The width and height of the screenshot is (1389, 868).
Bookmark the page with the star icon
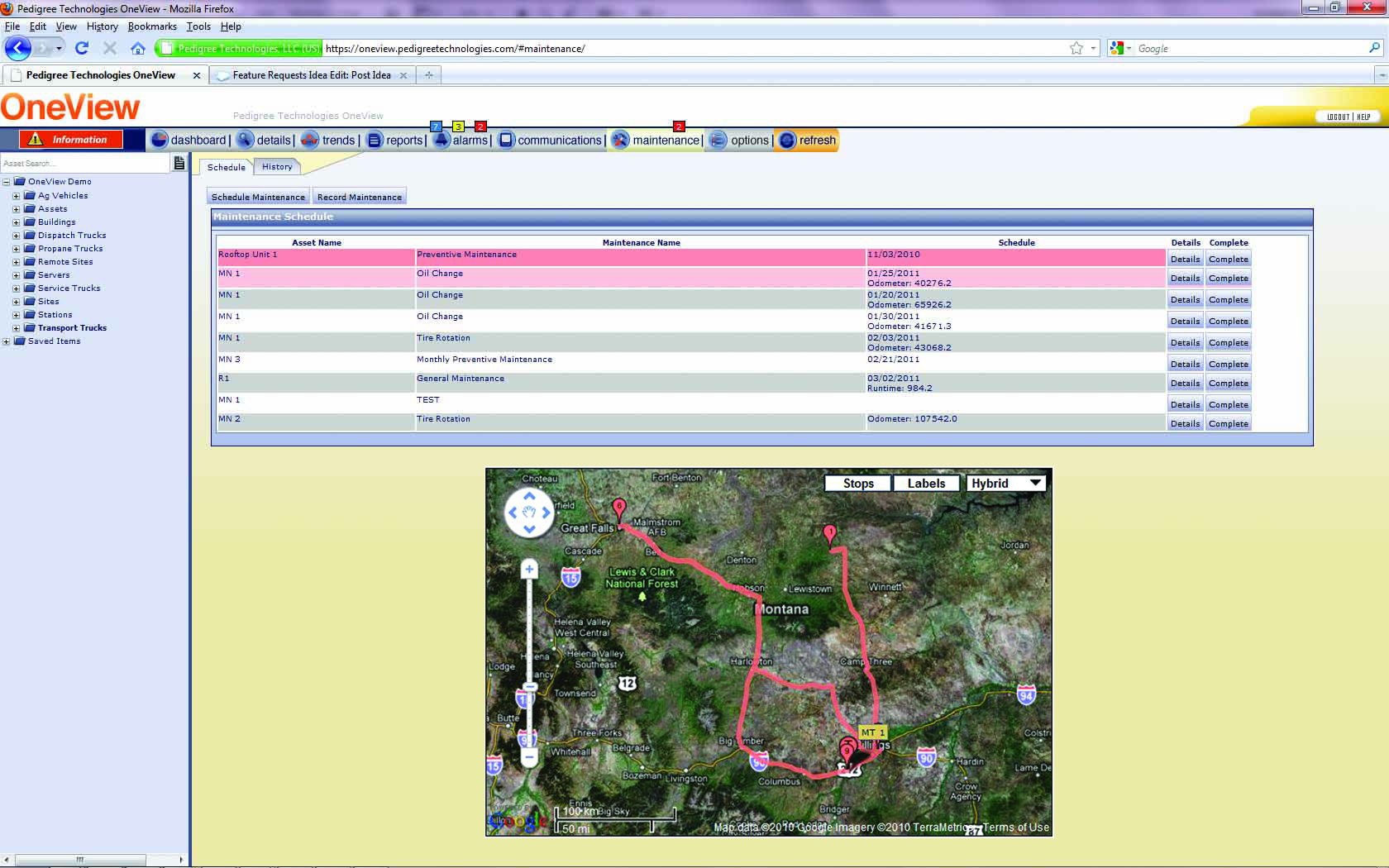(1076, 48)
